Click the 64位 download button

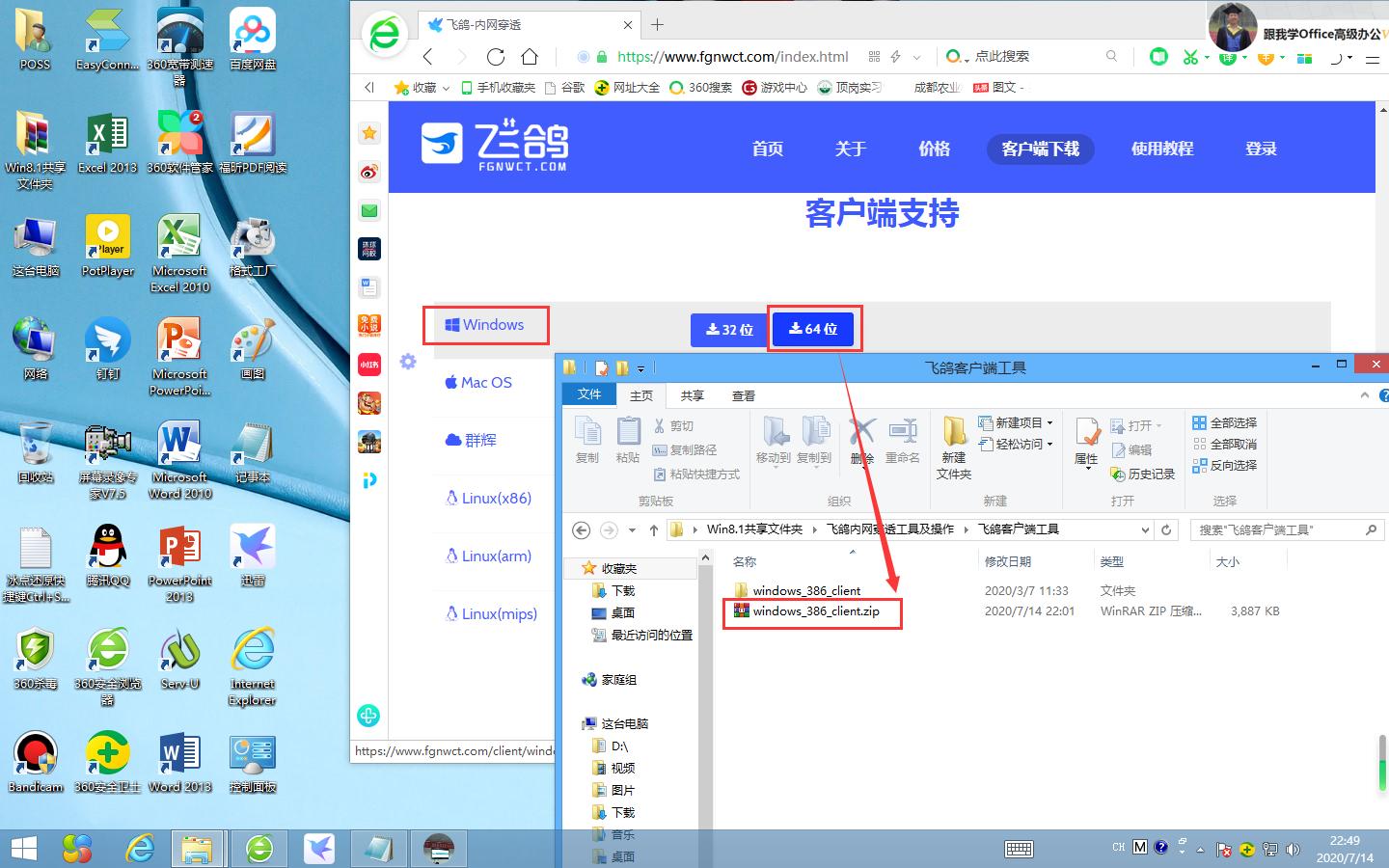(815, 329)
